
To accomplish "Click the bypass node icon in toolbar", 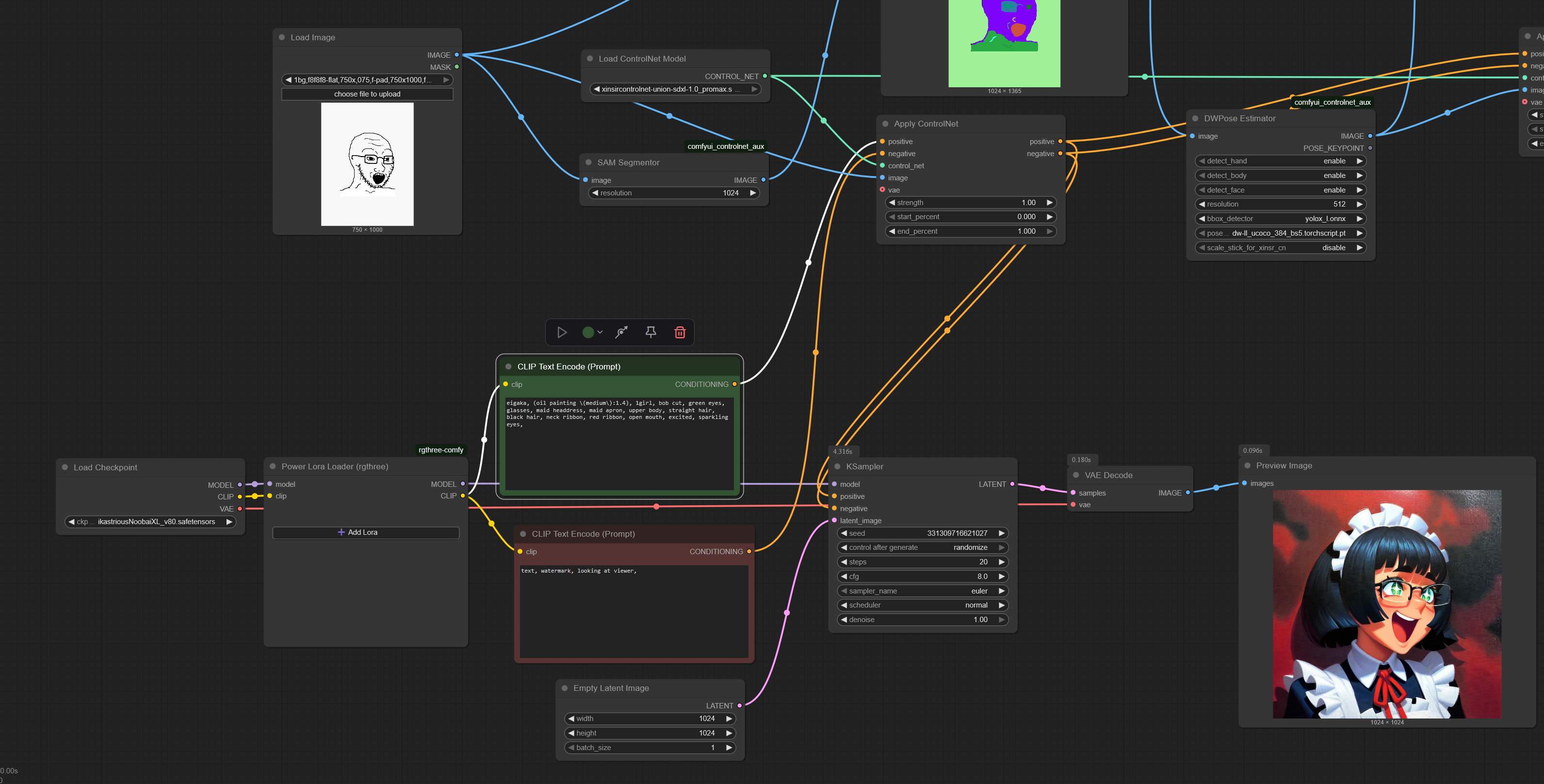I will tap(621, 333).
